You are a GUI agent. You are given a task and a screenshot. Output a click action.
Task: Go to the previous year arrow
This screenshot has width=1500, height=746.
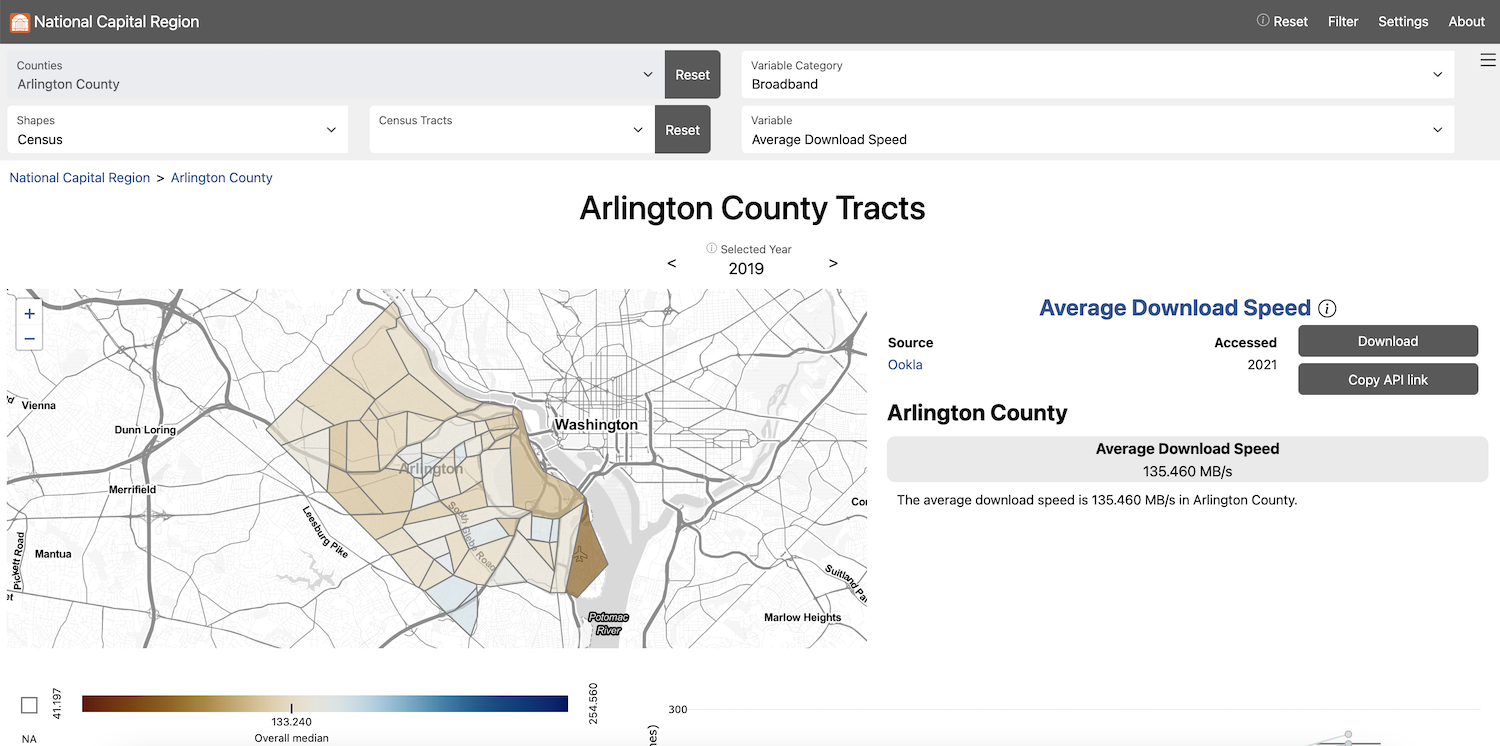(x=671, y=263)
